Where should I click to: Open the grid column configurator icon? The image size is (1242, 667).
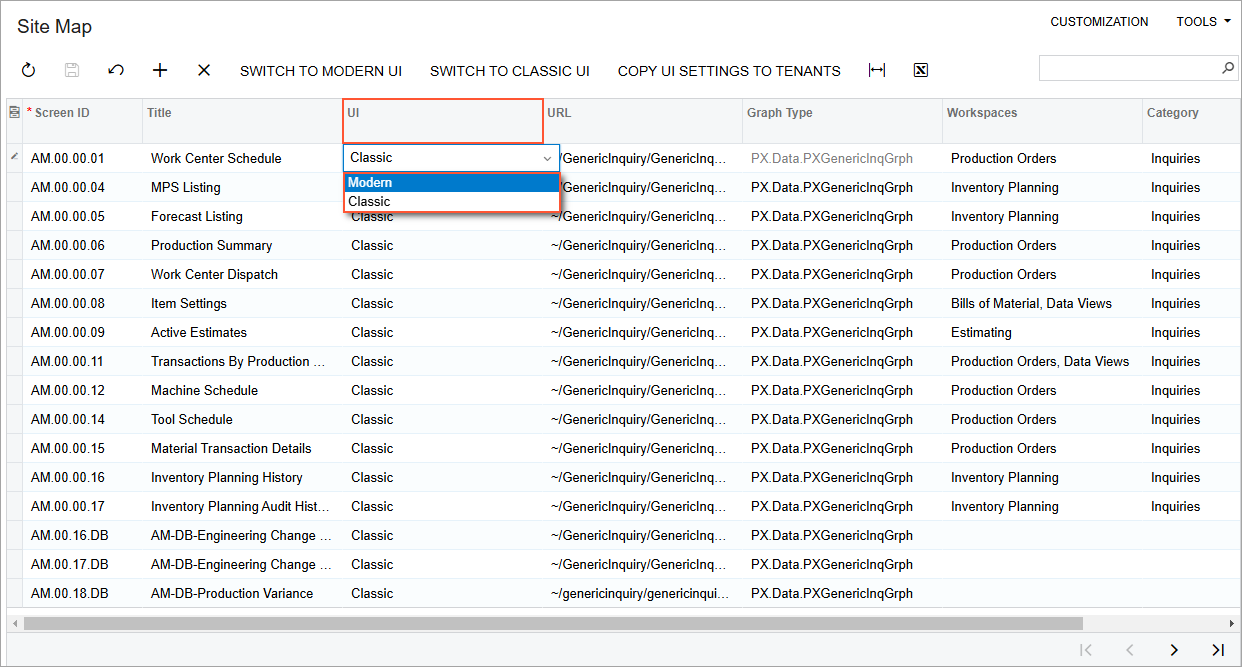[x=14, y=113]
